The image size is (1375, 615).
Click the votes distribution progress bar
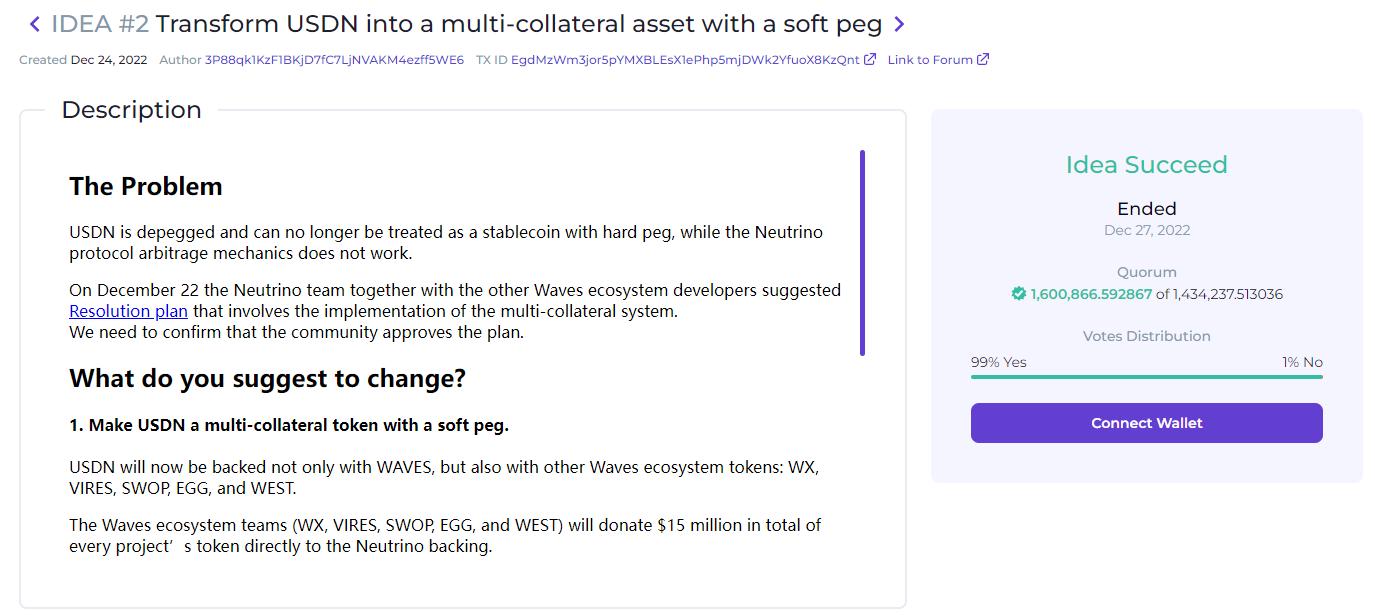[1146, 377]
